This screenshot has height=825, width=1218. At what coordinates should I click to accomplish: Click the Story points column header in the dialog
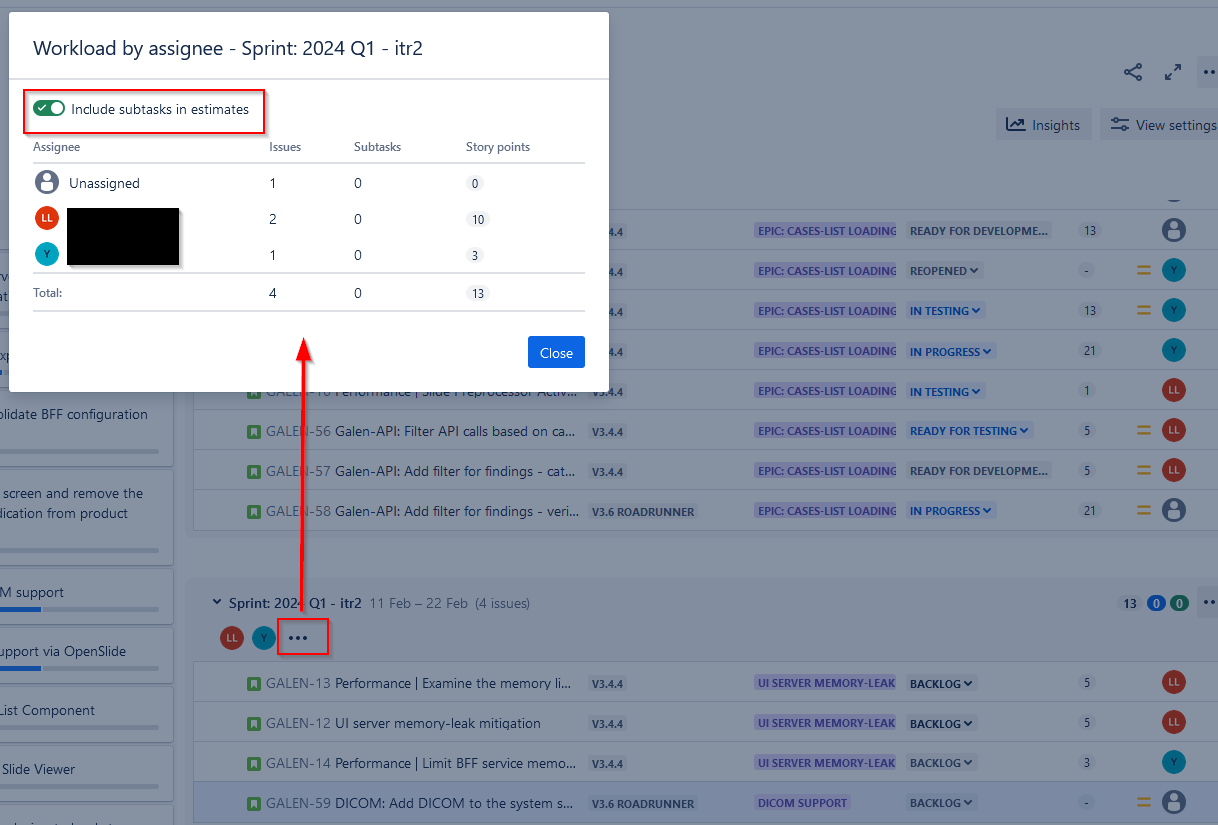pyautogui.click(x=498, y=147)
